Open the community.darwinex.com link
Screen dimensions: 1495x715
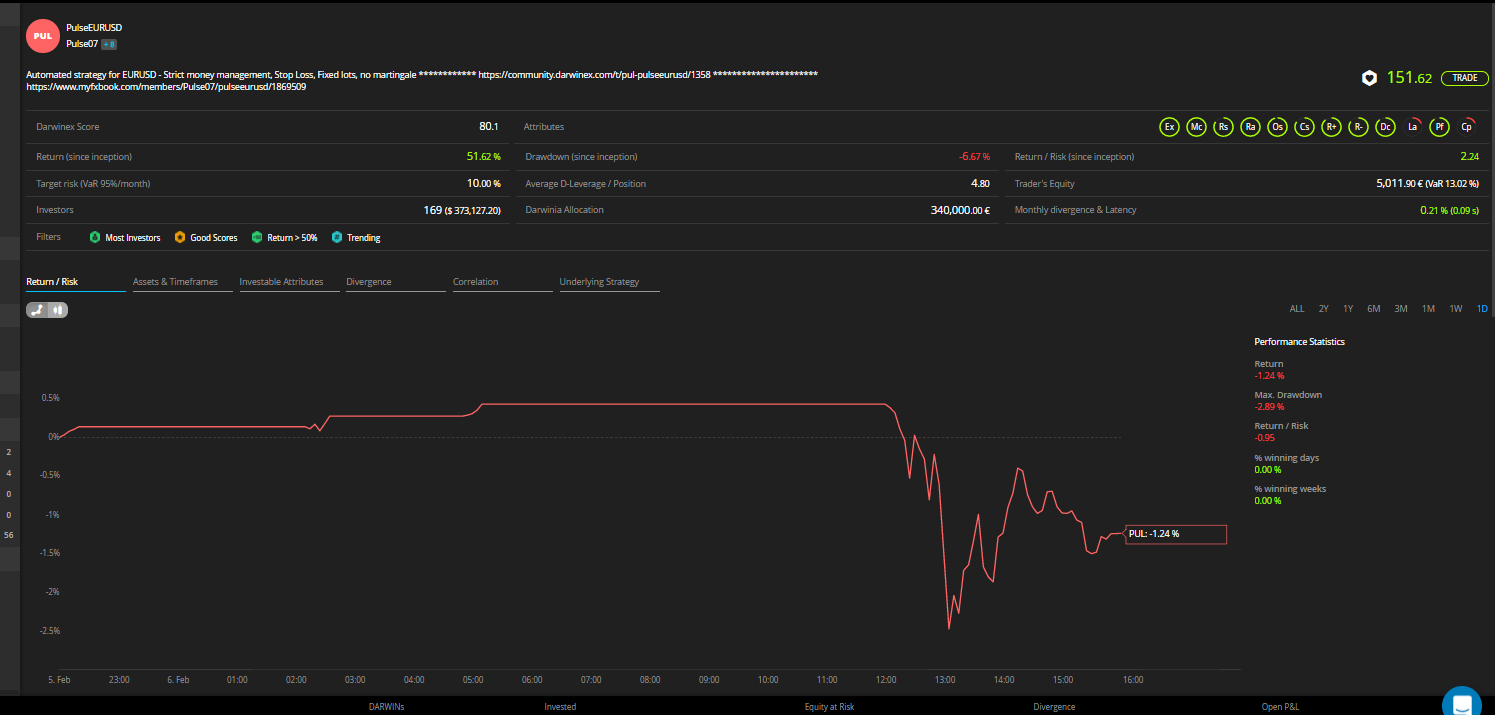click(x=594, y=75)
